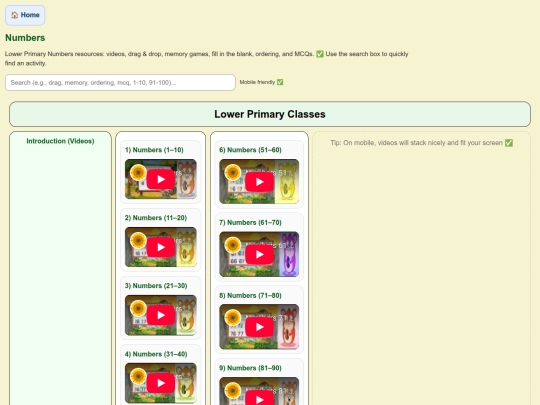Click the "8) Numbers (71–80)" title
The height and width of the screenshot is (405, 540).
click(x=250, y=295)
